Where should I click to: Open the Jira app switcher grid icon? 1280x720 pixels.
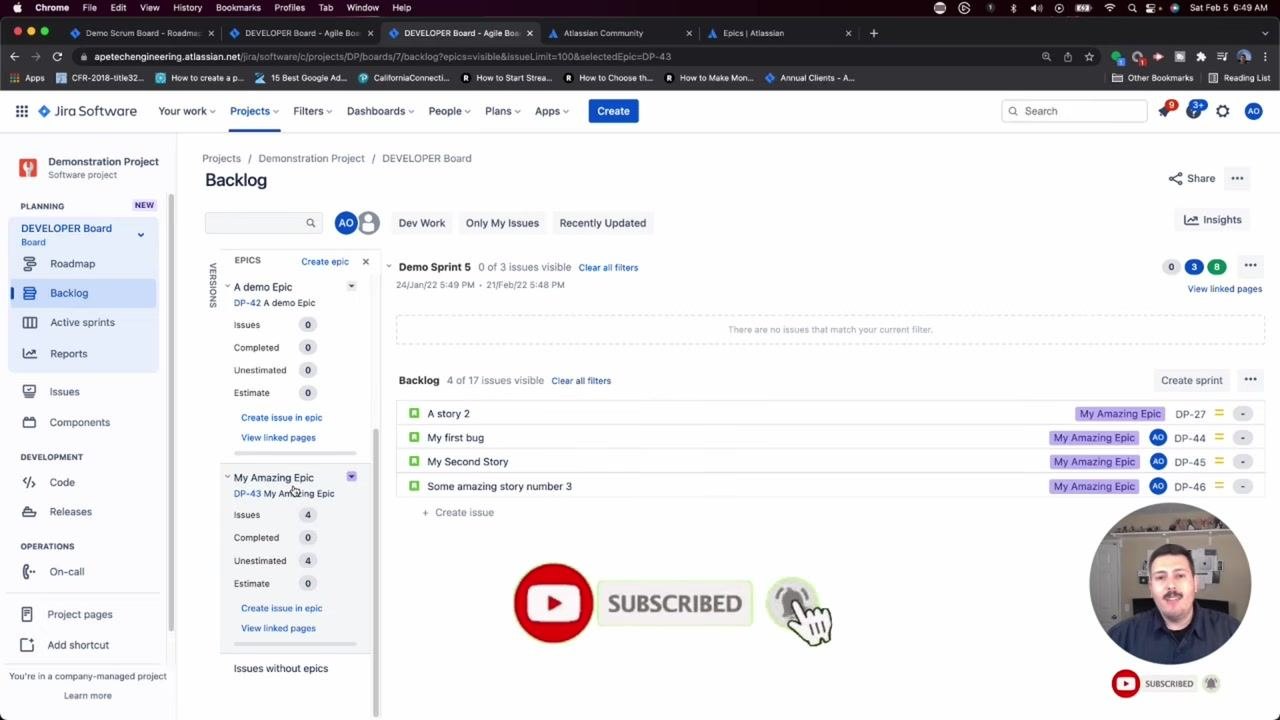[x=21, y=111]
